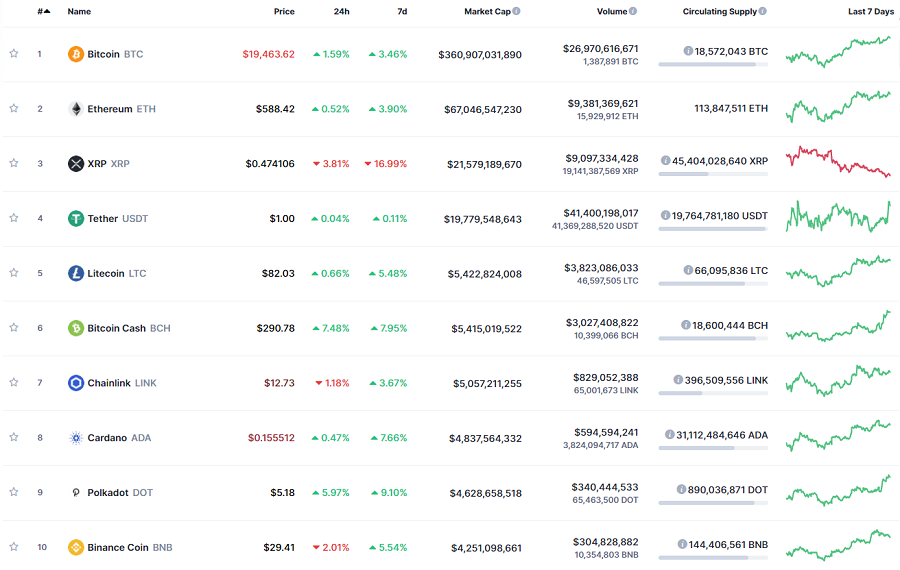Sort by rank number column header
The height and width of the screenshot is (570, 900).
click(44, 11)
